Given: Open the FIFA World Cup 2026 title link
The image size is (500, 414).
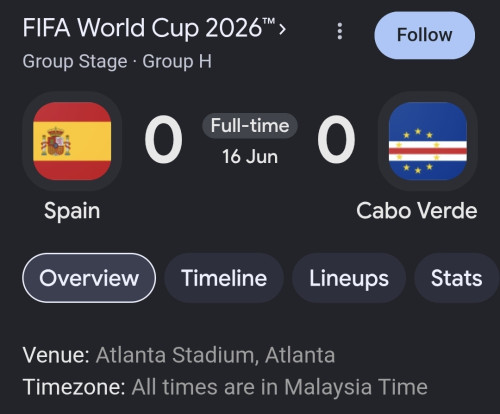Looking at the screenshot, I should [x=149, y=28].
